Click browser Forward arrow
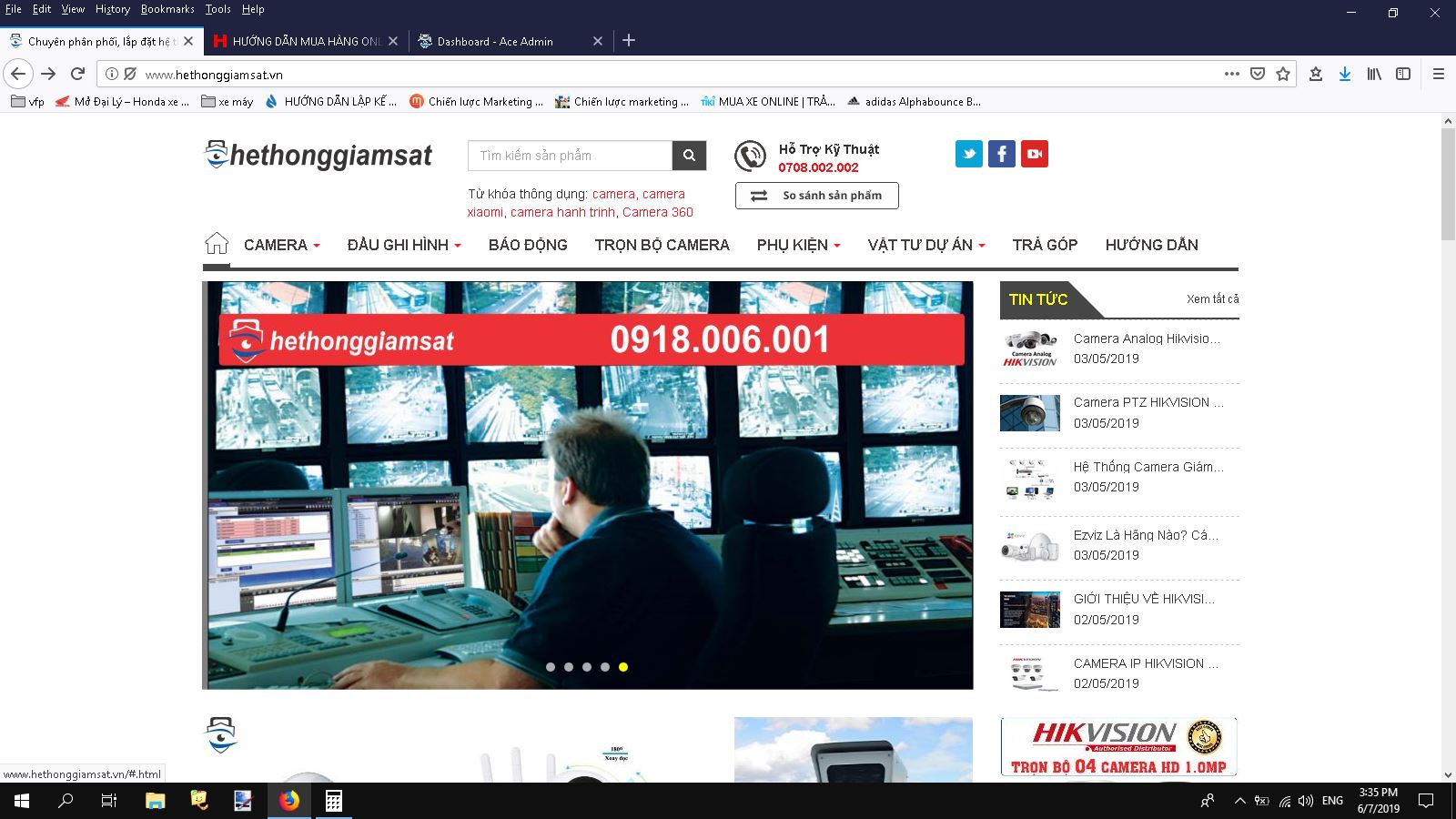Screen dimensions: 1456x819 [49, 74]
